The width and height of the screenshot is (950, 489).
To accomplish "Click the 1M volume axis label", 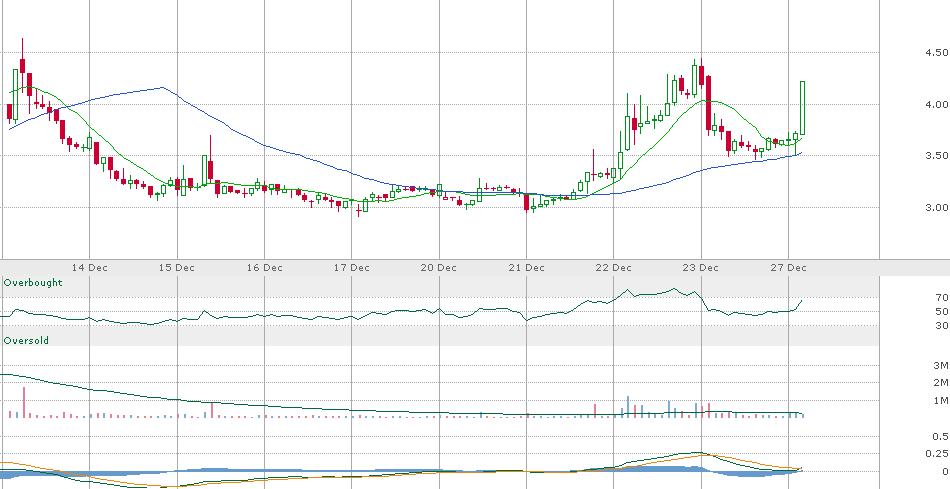I will click(941, 401).
